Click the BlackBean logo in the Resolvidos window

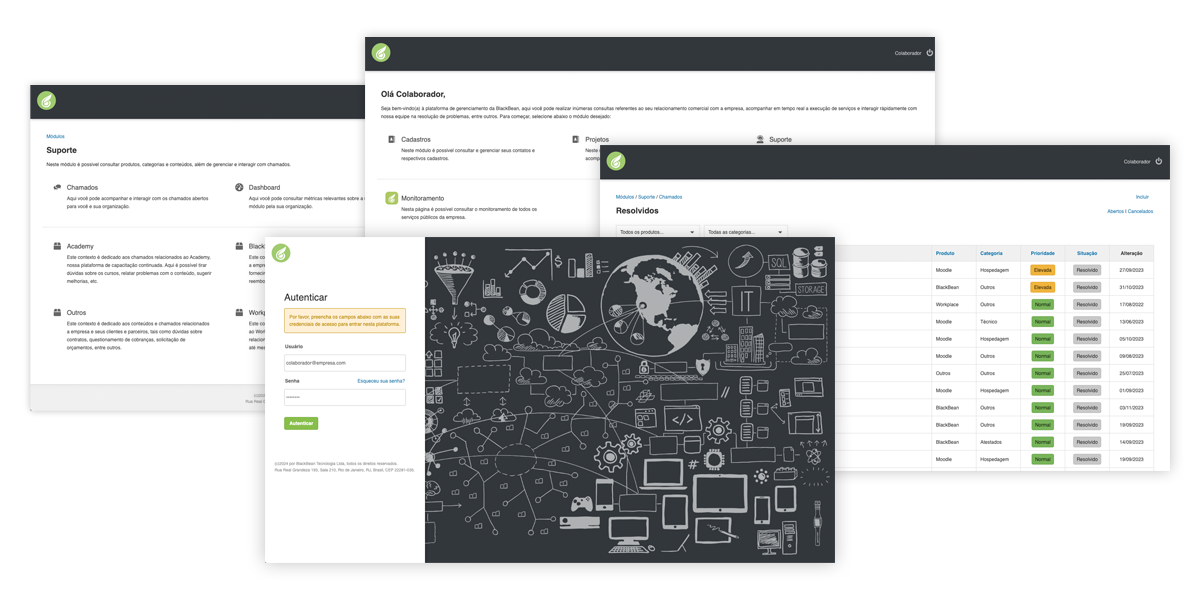616,161
